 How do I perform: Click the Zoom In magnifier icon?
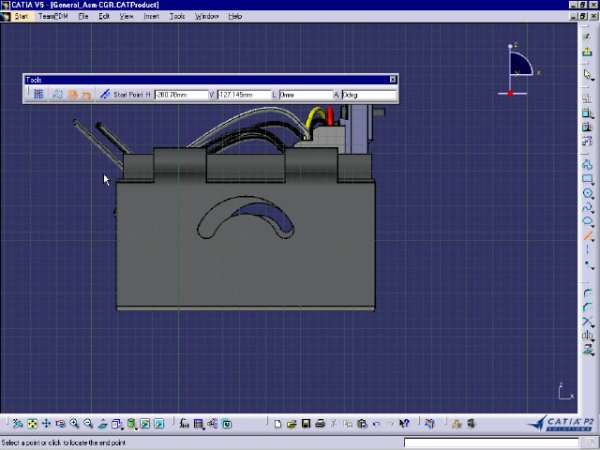(74, 424)
